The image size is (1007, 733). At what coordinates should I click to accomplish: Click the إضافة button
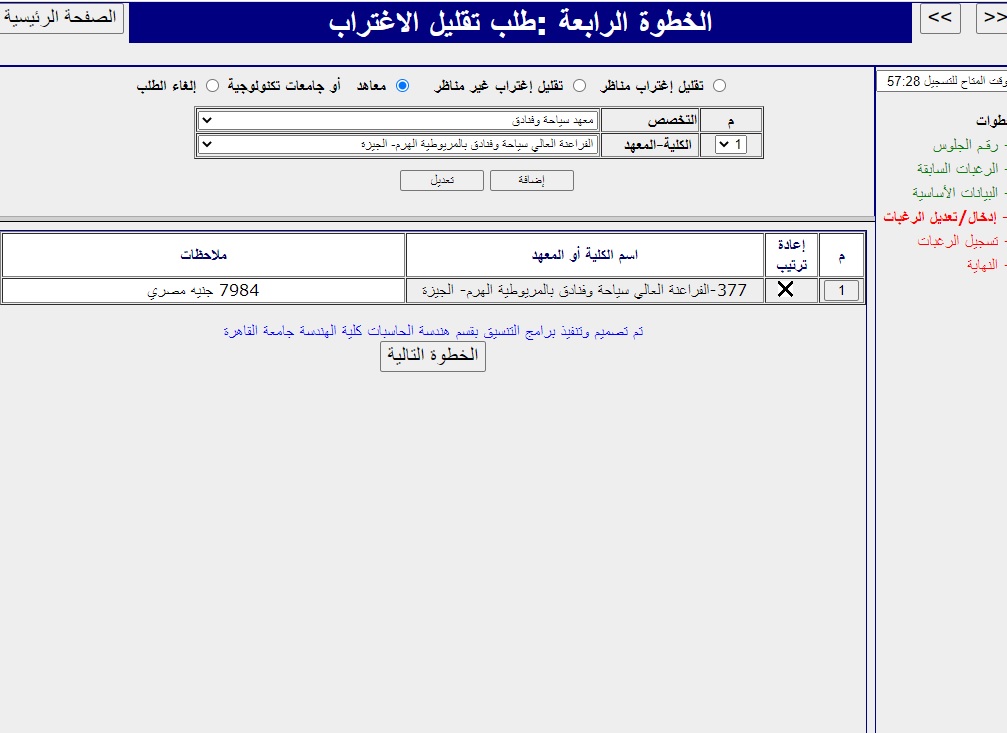(x=532, y=181)
